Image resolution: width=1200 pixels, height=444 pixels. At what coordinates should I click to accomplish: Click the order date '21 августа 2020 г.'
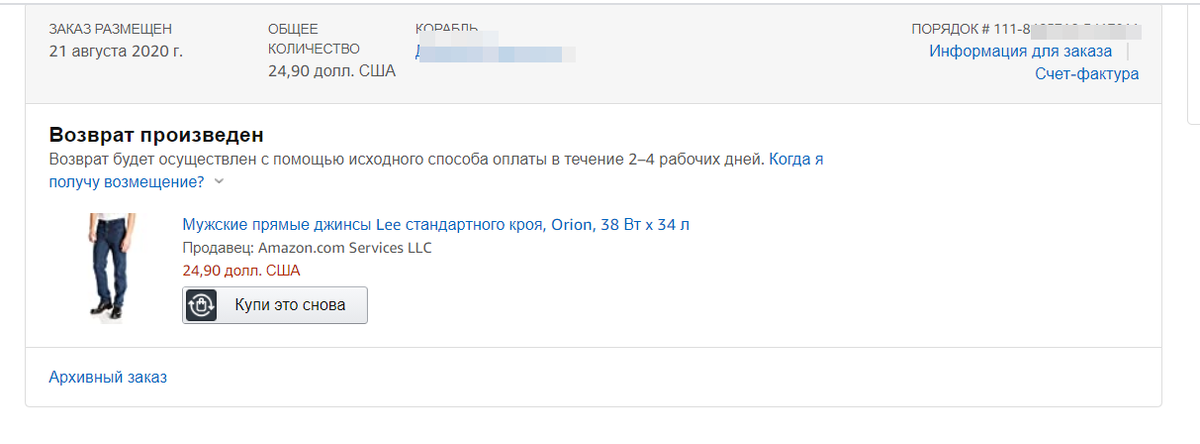point(116,50)
